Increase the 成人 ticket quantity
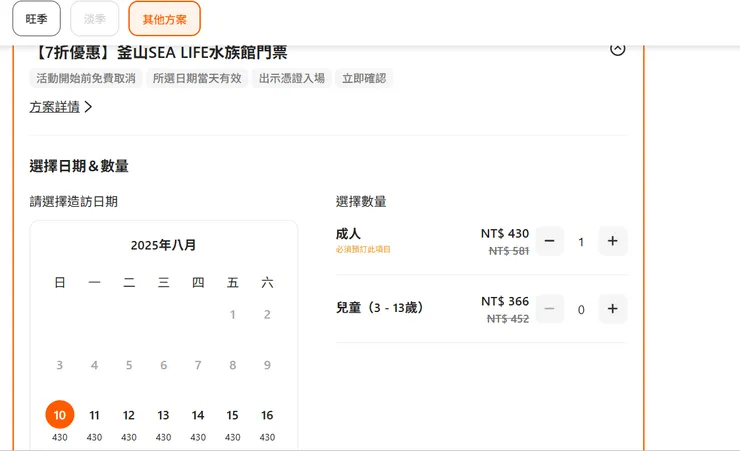Screen dimensions: 740x451 [613, 241]
